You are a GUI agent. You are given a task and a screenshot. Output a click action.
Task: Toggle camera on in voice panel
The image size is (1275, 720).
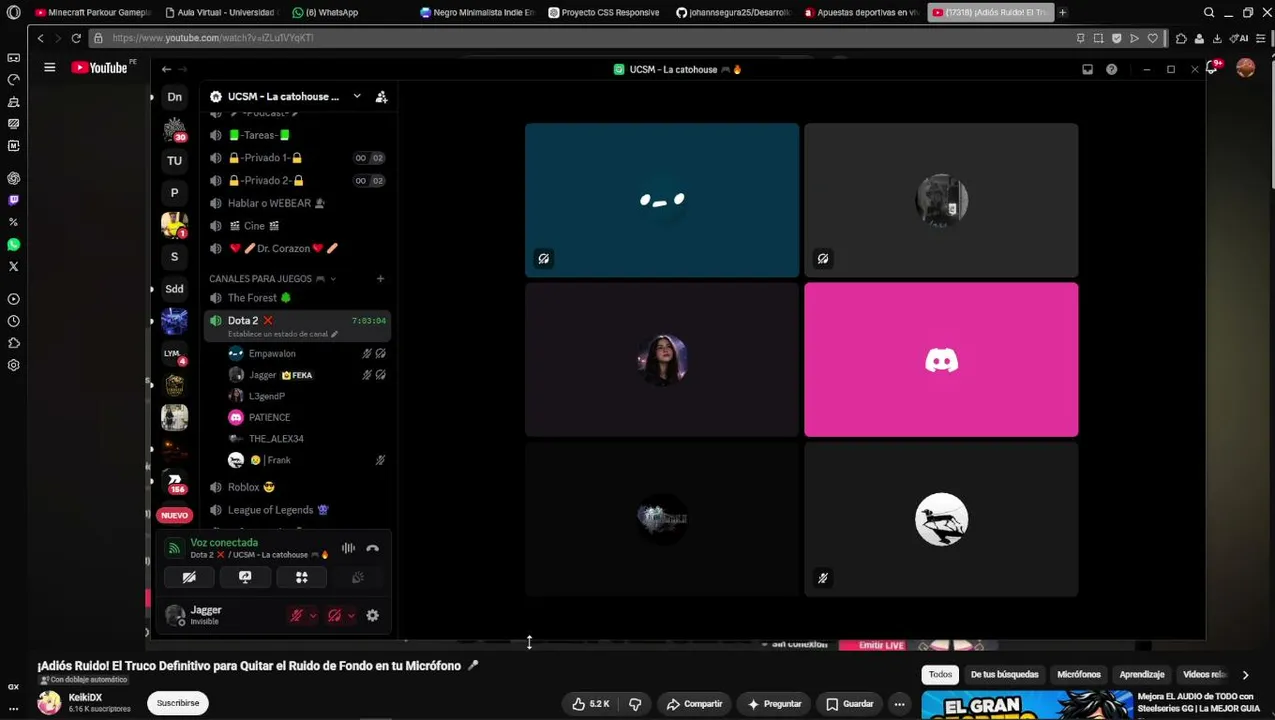click(189, 577)
